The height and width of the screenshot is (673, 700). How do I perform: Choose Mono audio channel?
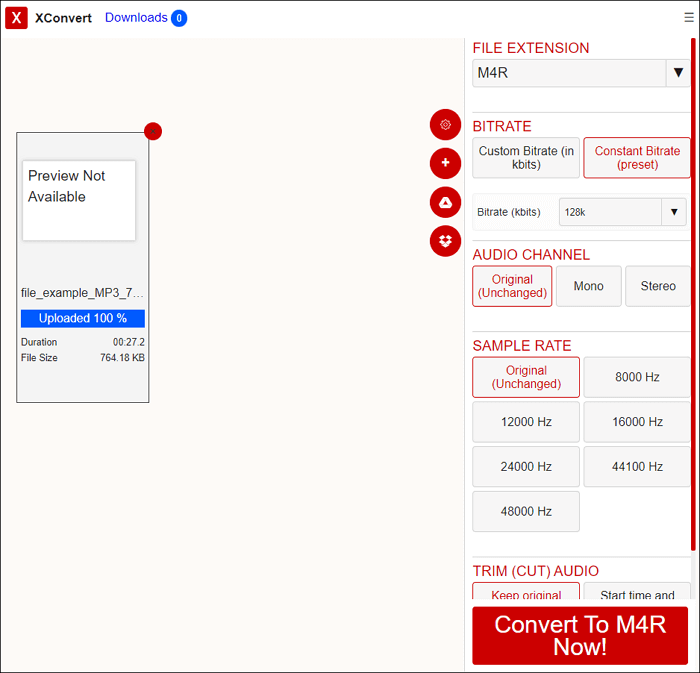[588, 286]
